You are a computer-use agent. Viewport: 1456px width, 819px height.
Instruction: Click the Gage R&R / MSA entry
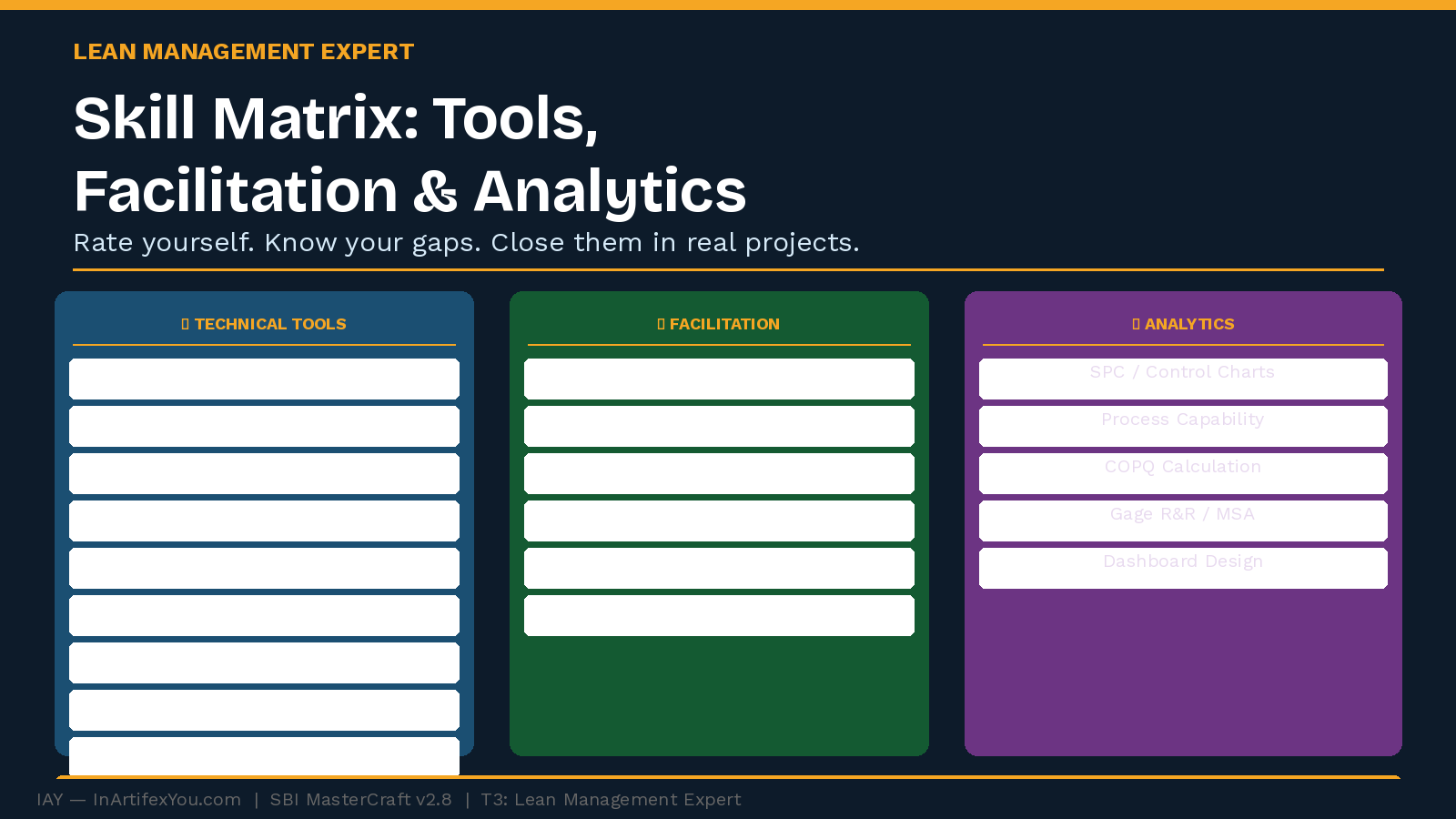coord(1182,514)
